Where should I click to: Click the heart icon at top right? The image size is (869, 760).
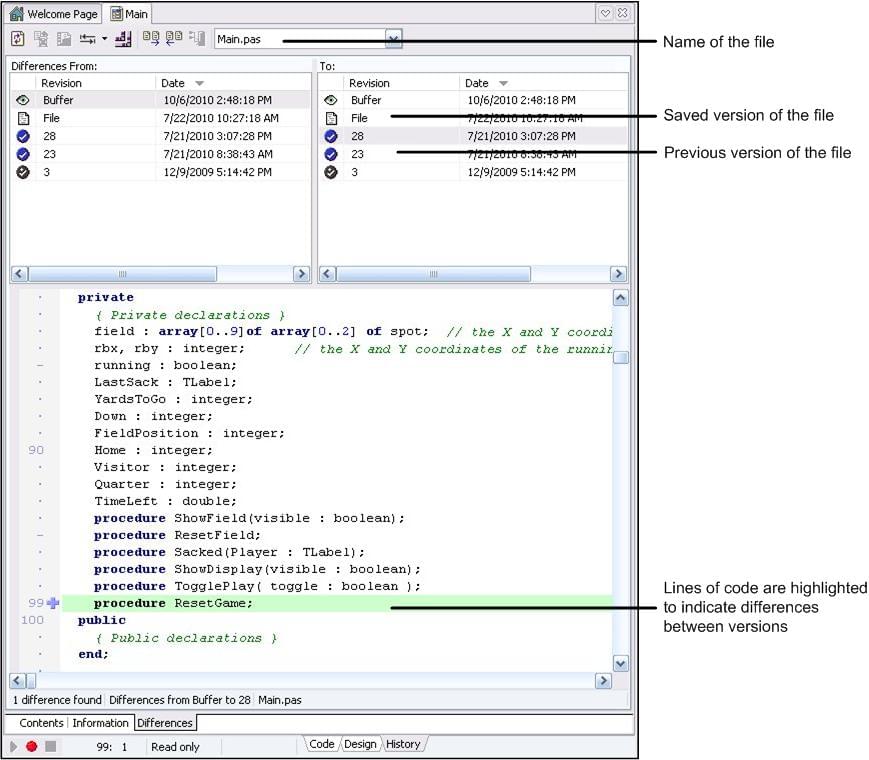(x=605, y=13)
